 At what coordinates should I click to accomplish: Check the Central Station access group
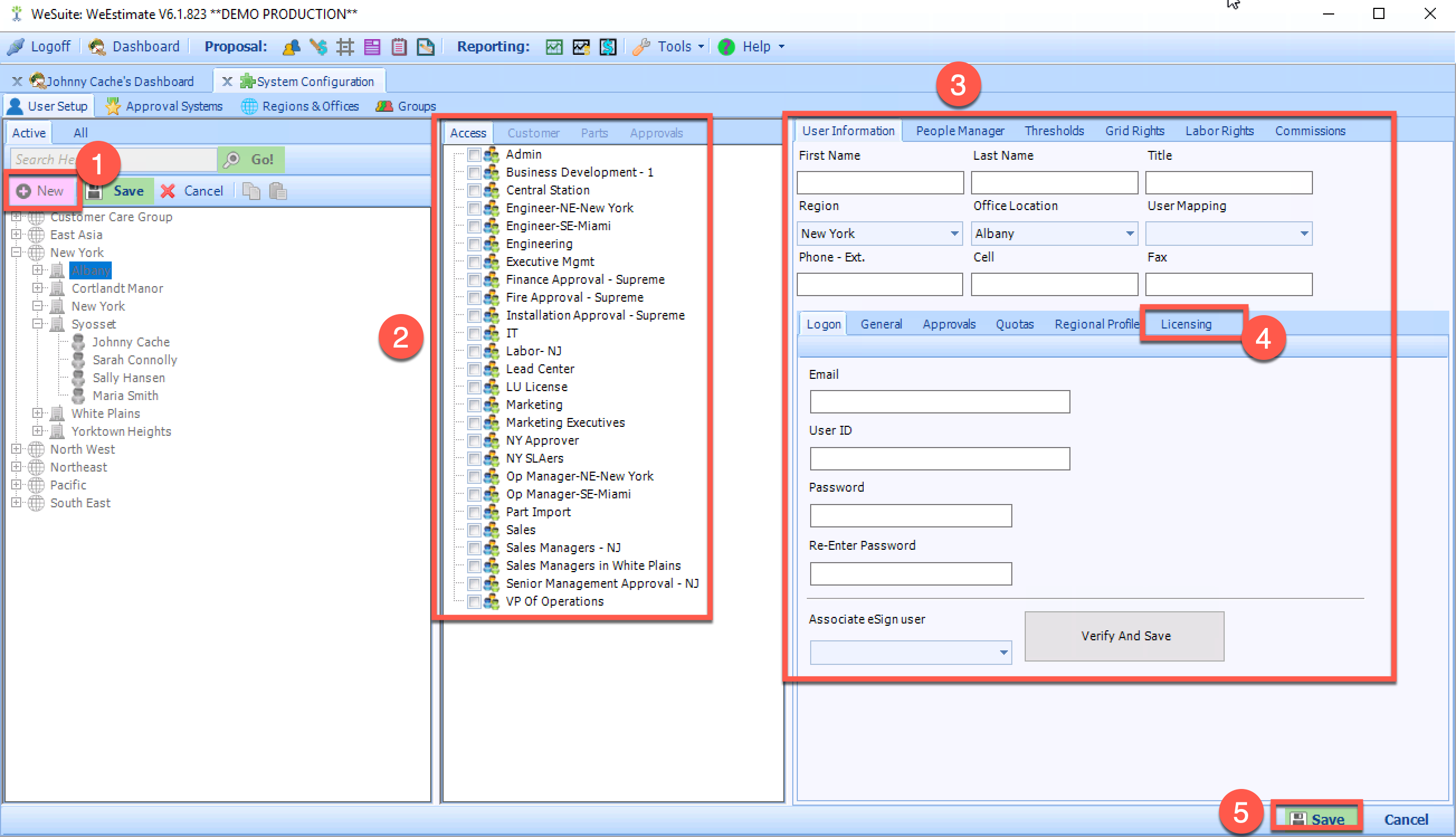474,191
